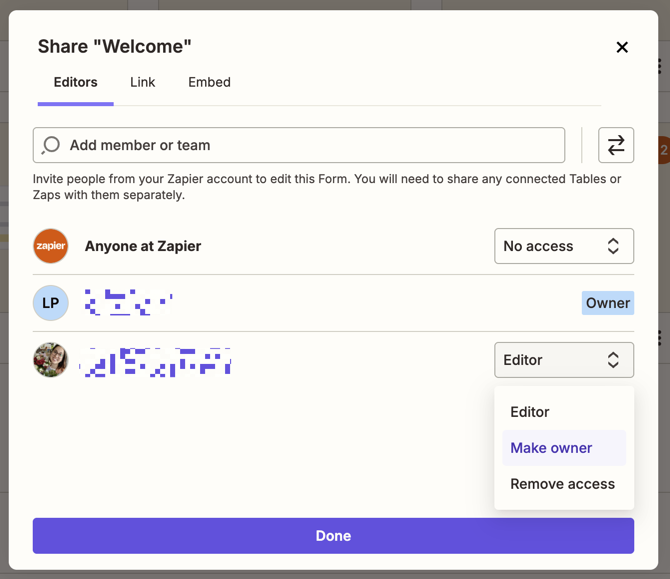Click the member's profile photo avatar
The image size is (670, 579).
[51, 360]
